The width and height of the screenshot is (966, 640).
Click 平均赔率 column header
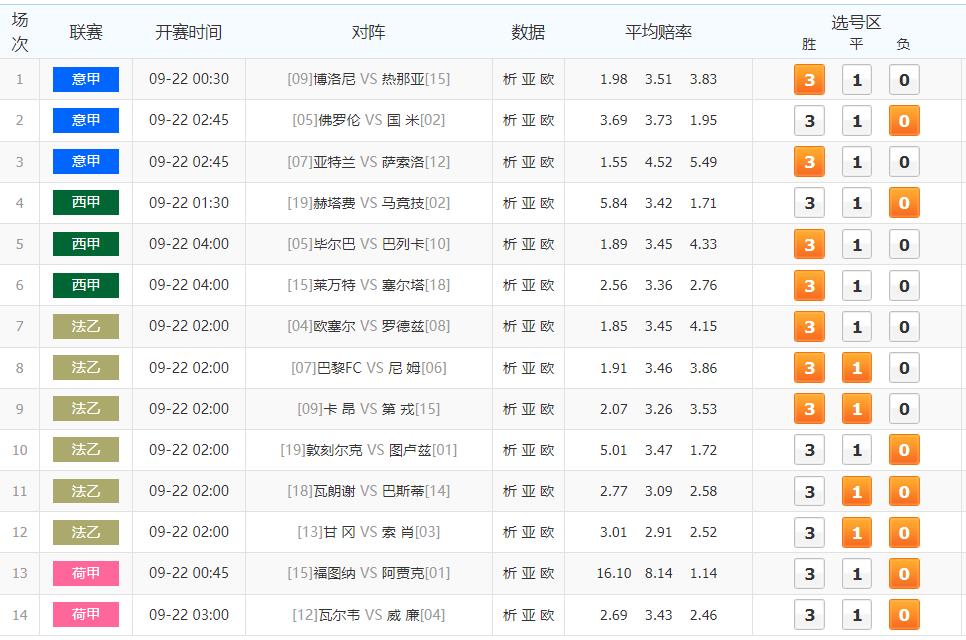tap(658, 32)
